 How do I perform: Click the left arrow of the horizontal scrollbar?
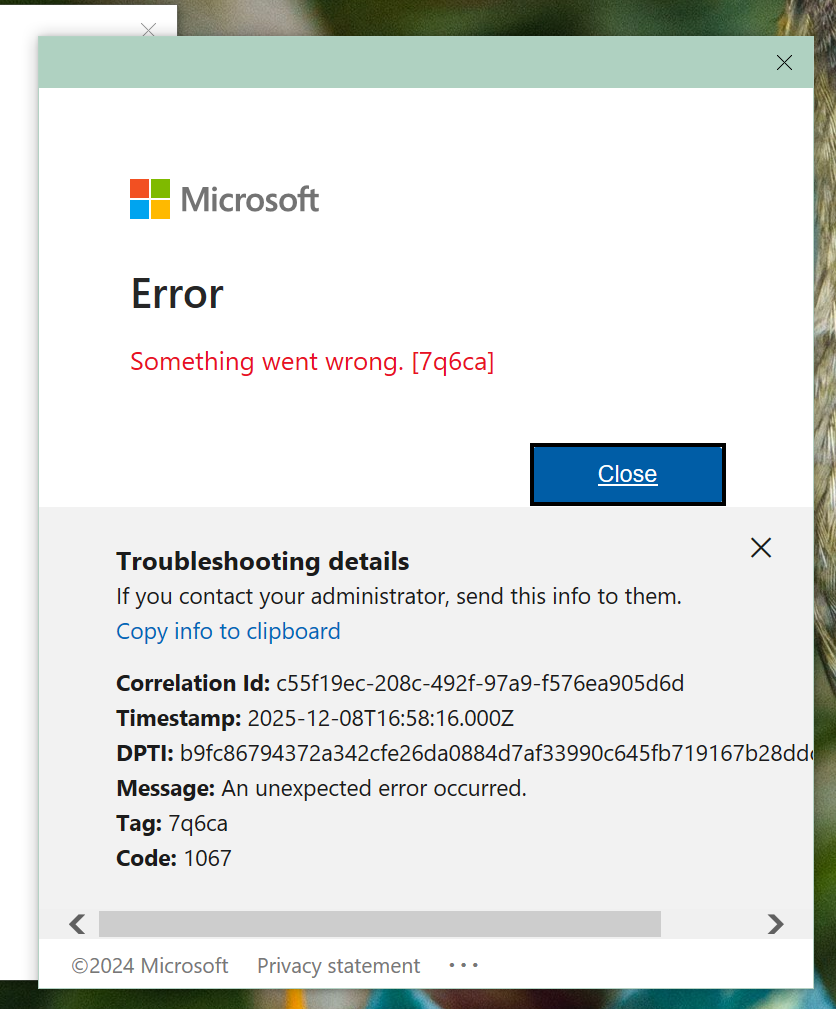[x=77, y=924]
